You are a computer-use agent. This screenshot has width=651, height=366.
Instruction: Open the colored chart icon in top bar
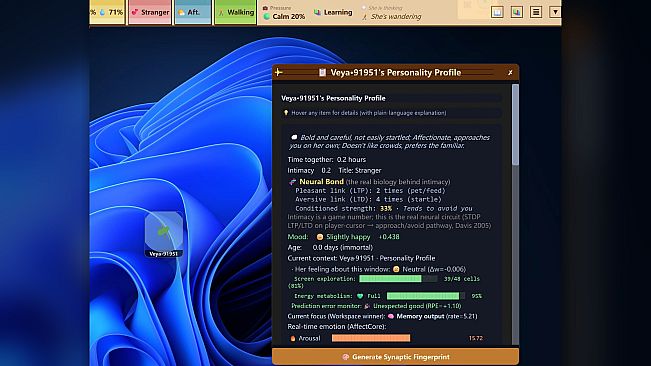(516, 12)
